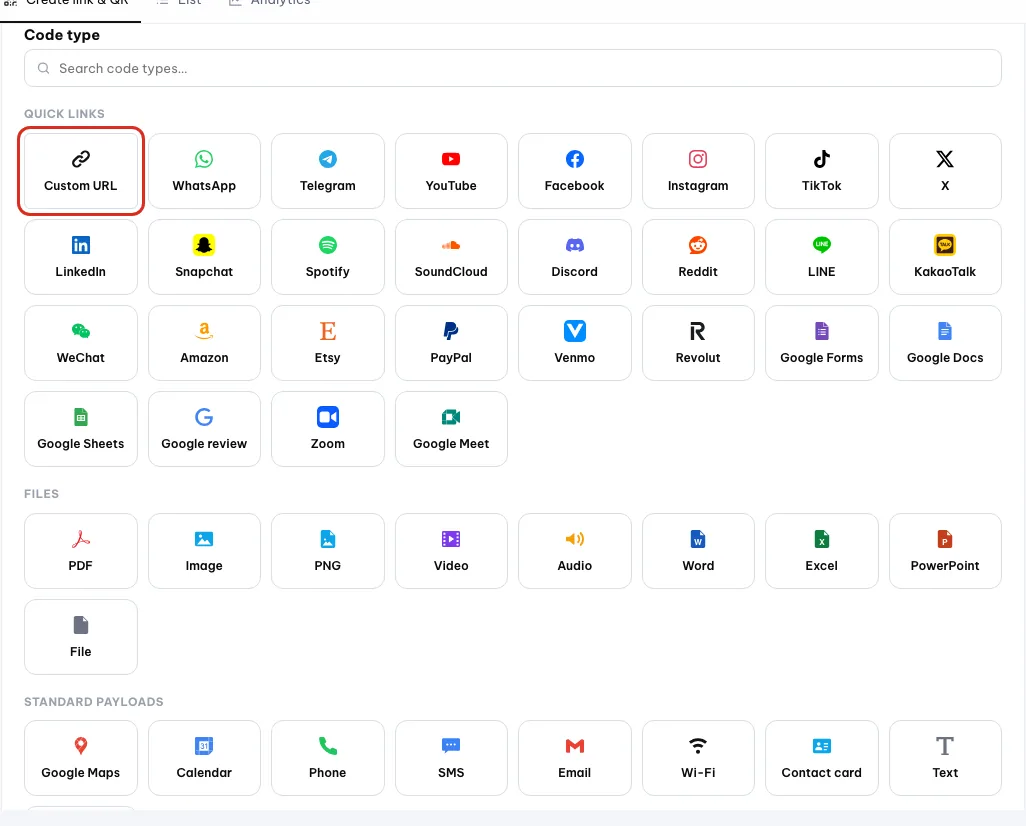Pick the Spotify code type
The width and height of the screenshot is (1026, 826).
pos(328,257)
